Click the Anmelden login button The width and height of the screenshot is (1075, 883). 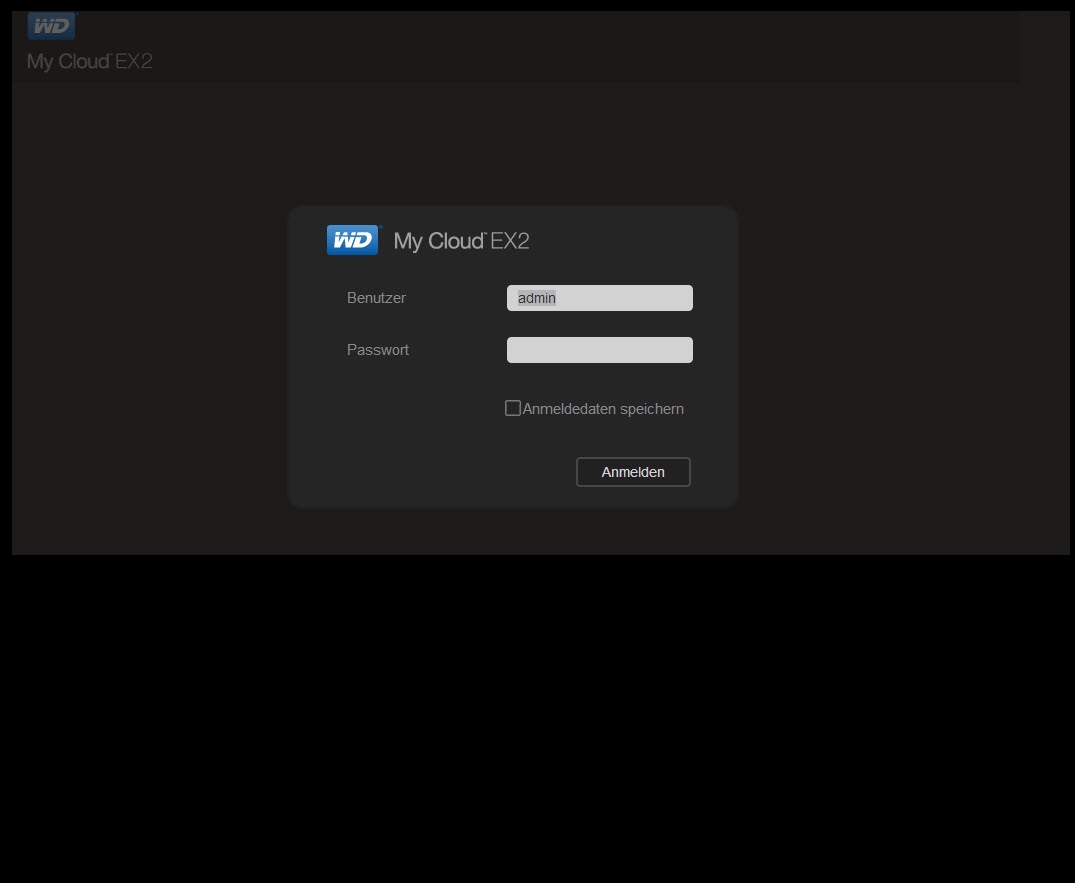click(x=633, y=472)
